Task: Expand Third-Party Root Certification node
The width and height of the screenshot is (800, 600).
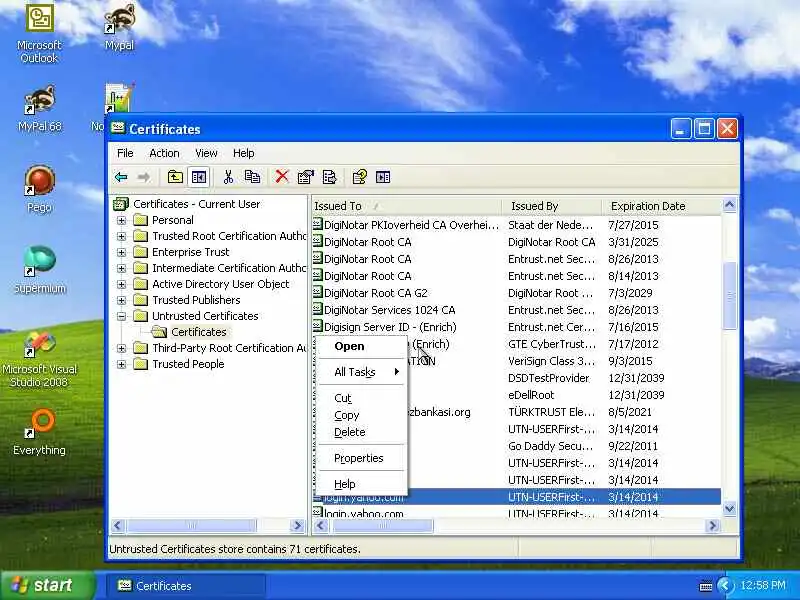Action: coord(121,348)
